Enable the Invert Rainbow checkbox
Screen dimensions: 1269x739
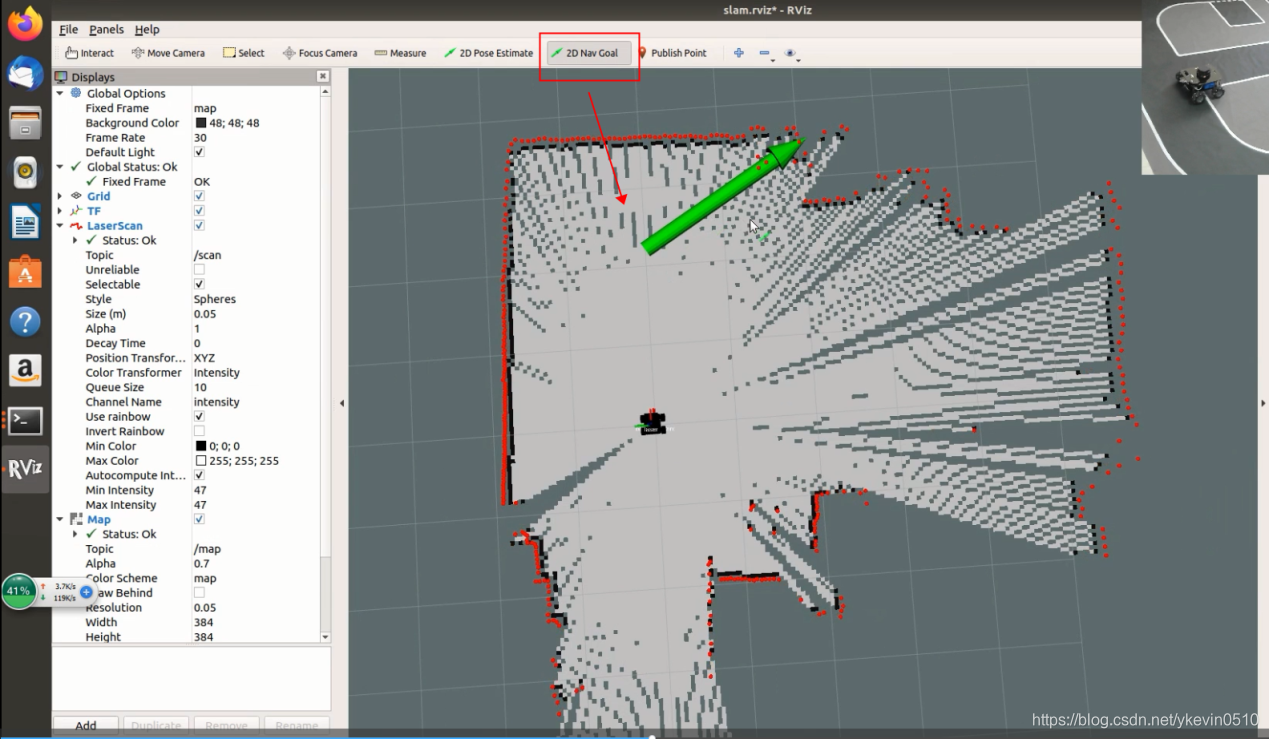coord(199,431)
